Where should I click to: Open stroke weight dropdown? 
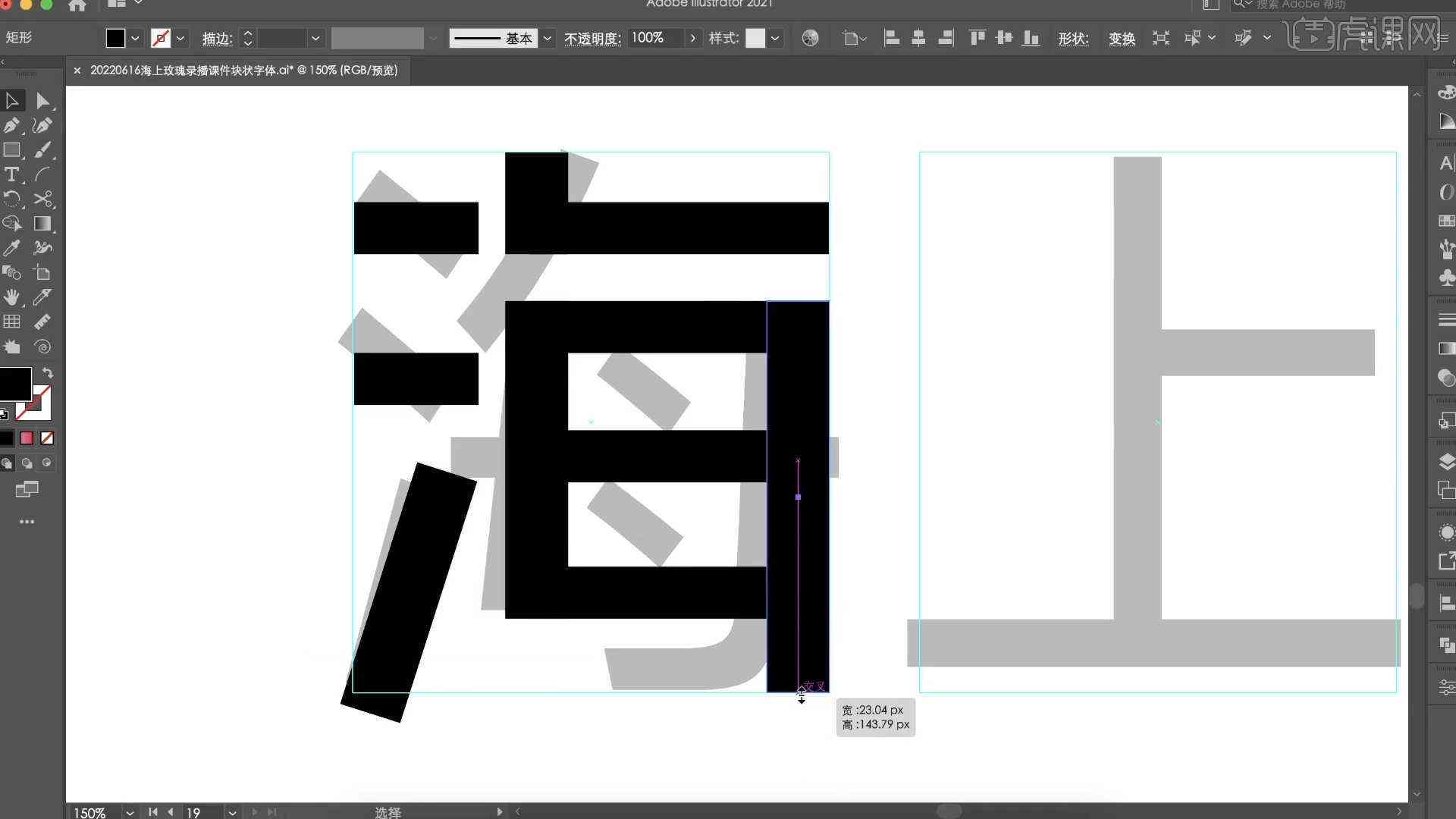click(315, 38)
